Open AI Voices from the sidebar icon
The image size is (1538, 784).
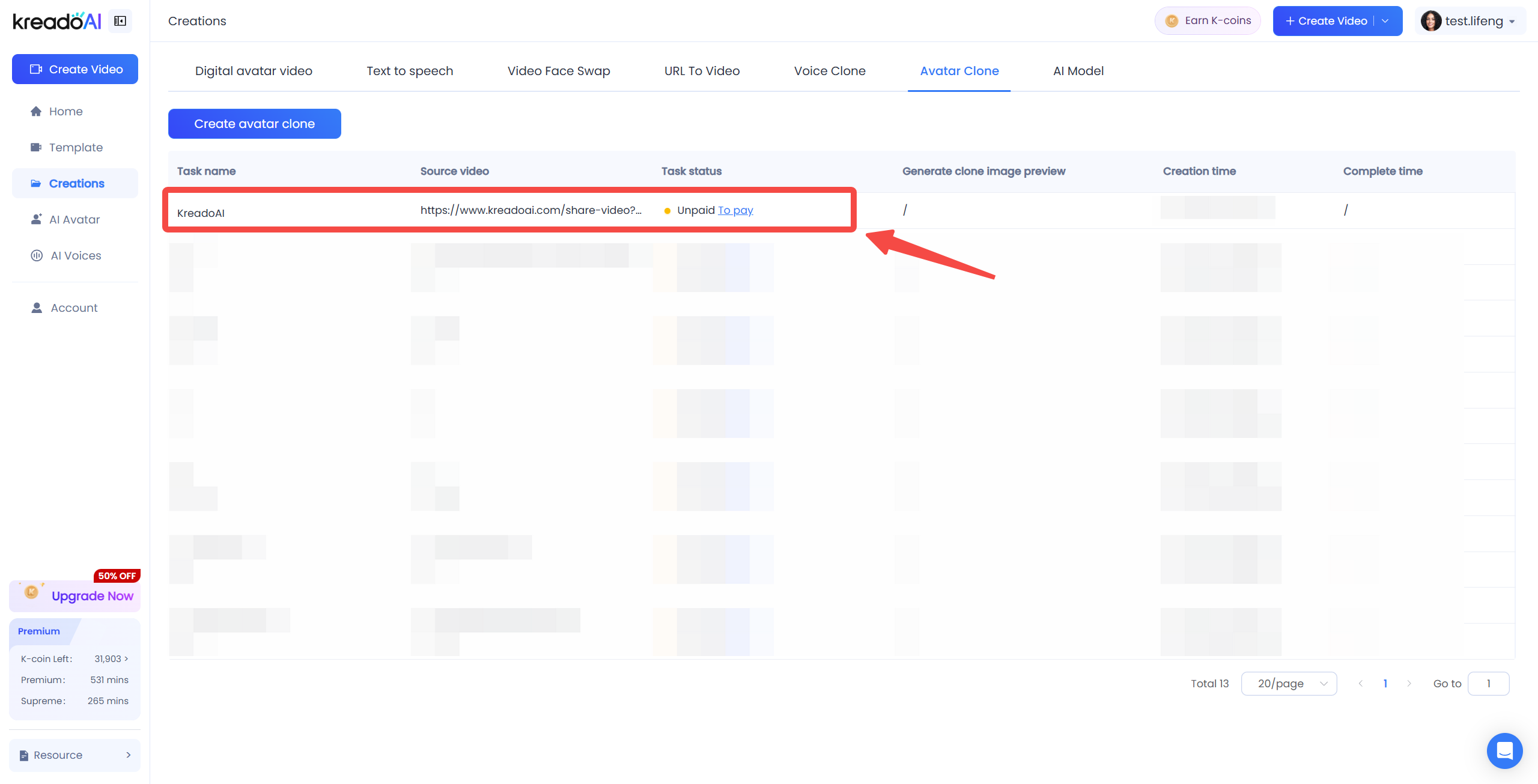click(x=37, y=255)
